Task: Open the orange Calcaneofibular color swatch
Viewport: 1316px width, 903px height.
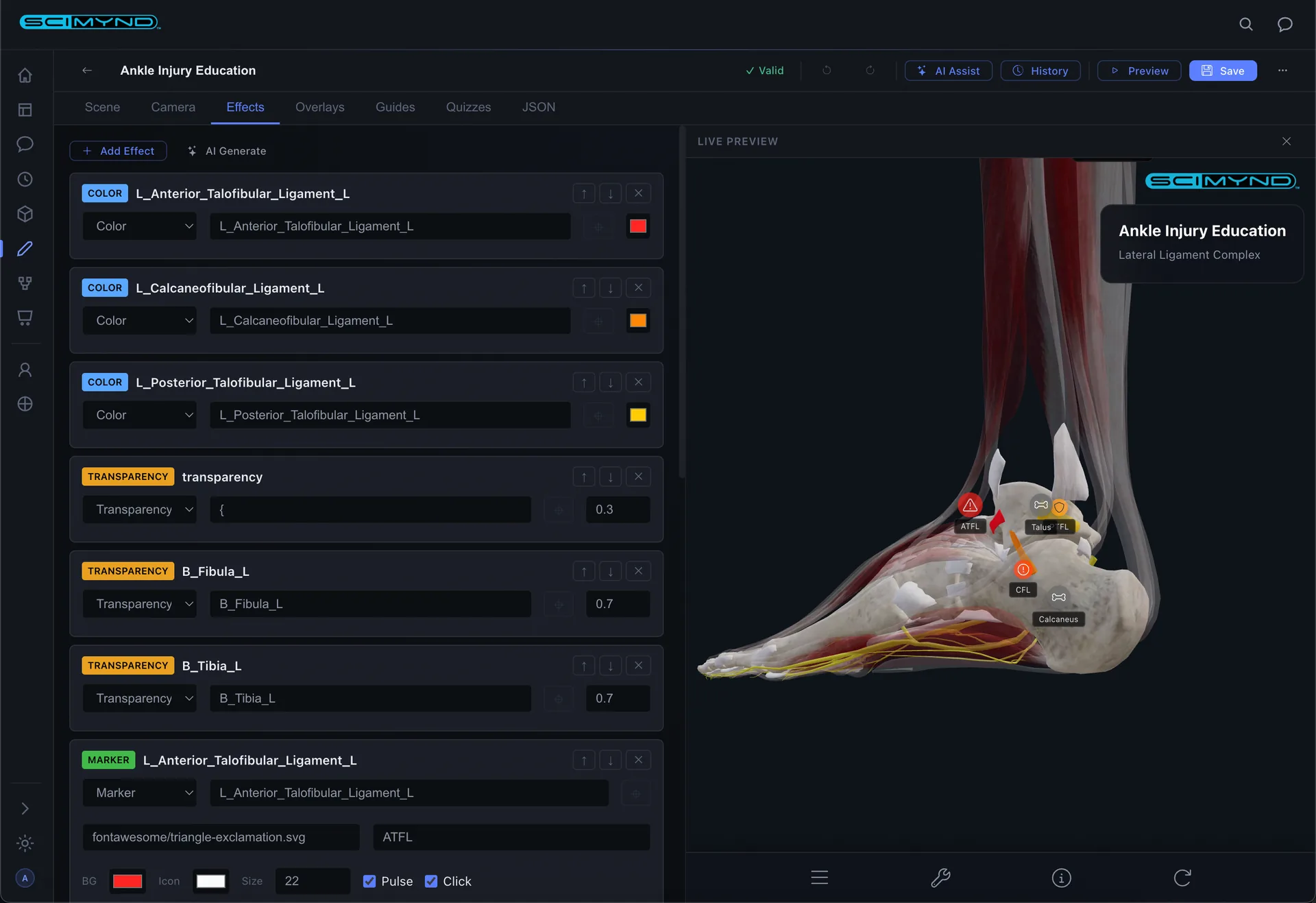Action: (637, 321)
